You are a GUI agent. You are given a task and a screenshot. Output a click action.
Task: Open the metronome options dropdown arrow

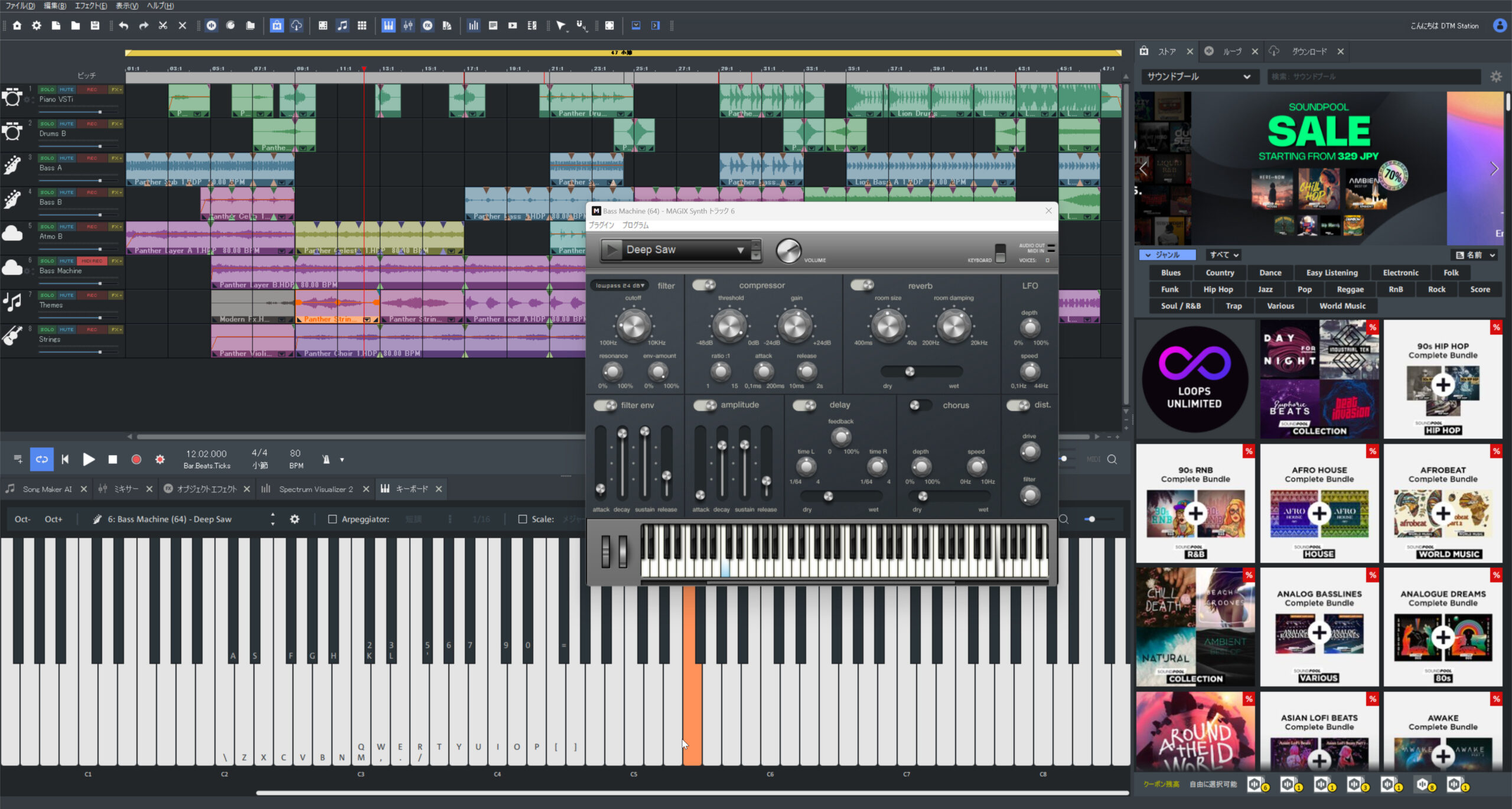point(341,459)
